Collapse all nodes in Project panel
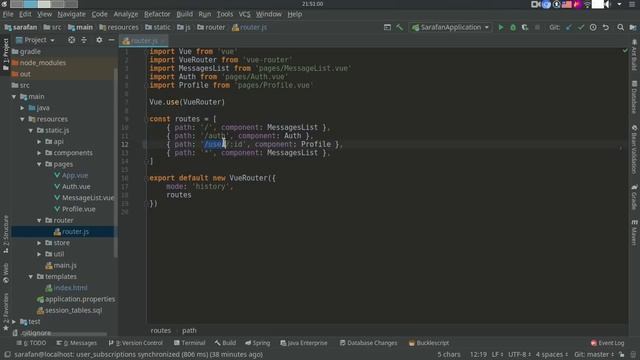Viewport: 640px width, 360px height. (84, 40)
